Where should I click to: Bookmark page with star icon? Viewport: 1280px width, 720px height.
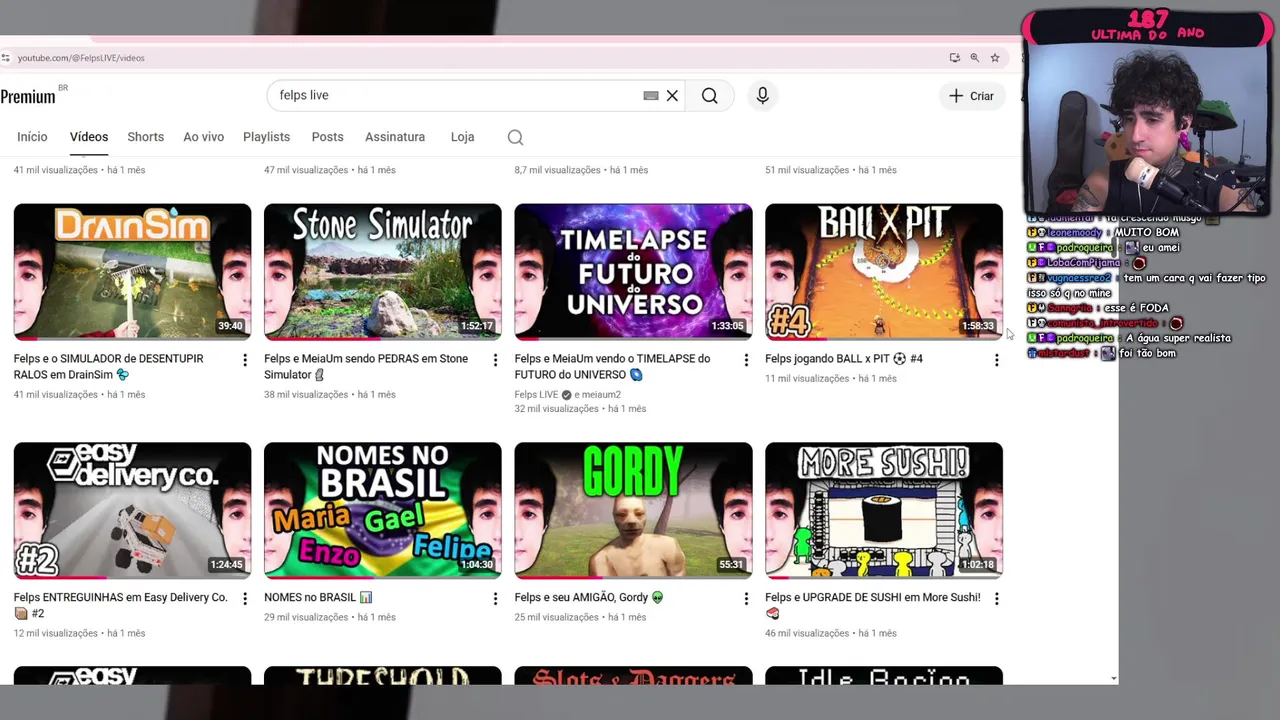pyautogui.click(x=995, y=58)
